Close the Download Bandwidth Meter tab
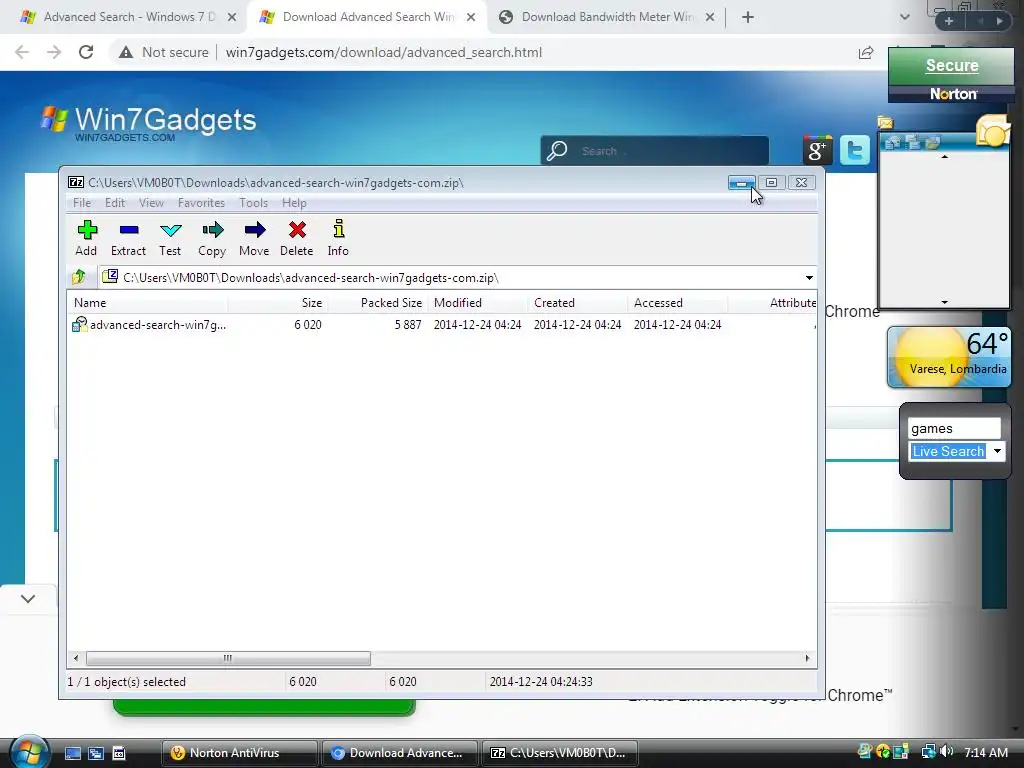The image size is (1024, 768). pyautogui.click(x=710, y=17)
